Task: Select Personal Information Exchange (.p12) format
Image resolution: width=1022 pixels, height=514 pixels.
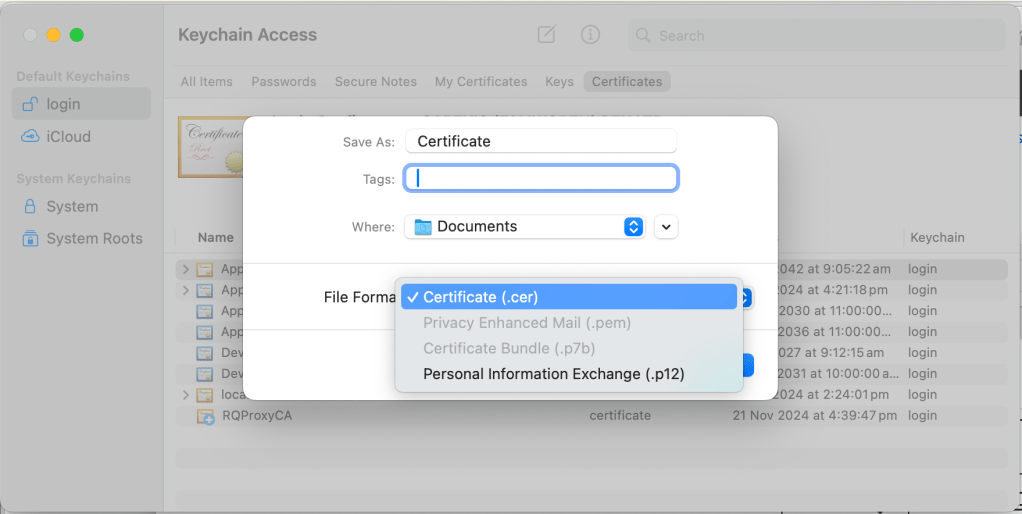Action: tap(553, 374)
